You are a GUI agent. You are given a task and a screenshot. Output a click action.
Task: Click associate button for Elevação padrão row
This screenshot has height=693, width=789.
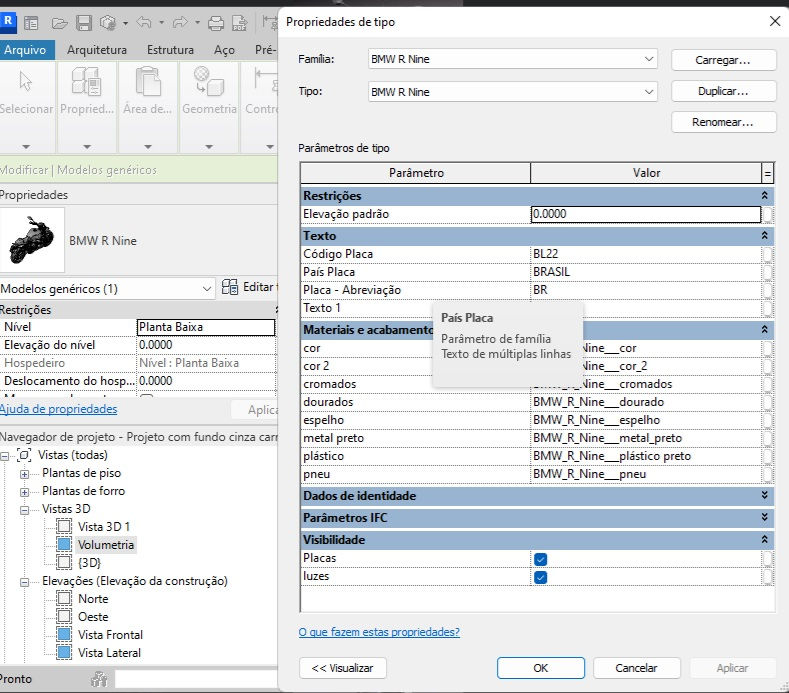pyautogui.click(x=767, y=214)
